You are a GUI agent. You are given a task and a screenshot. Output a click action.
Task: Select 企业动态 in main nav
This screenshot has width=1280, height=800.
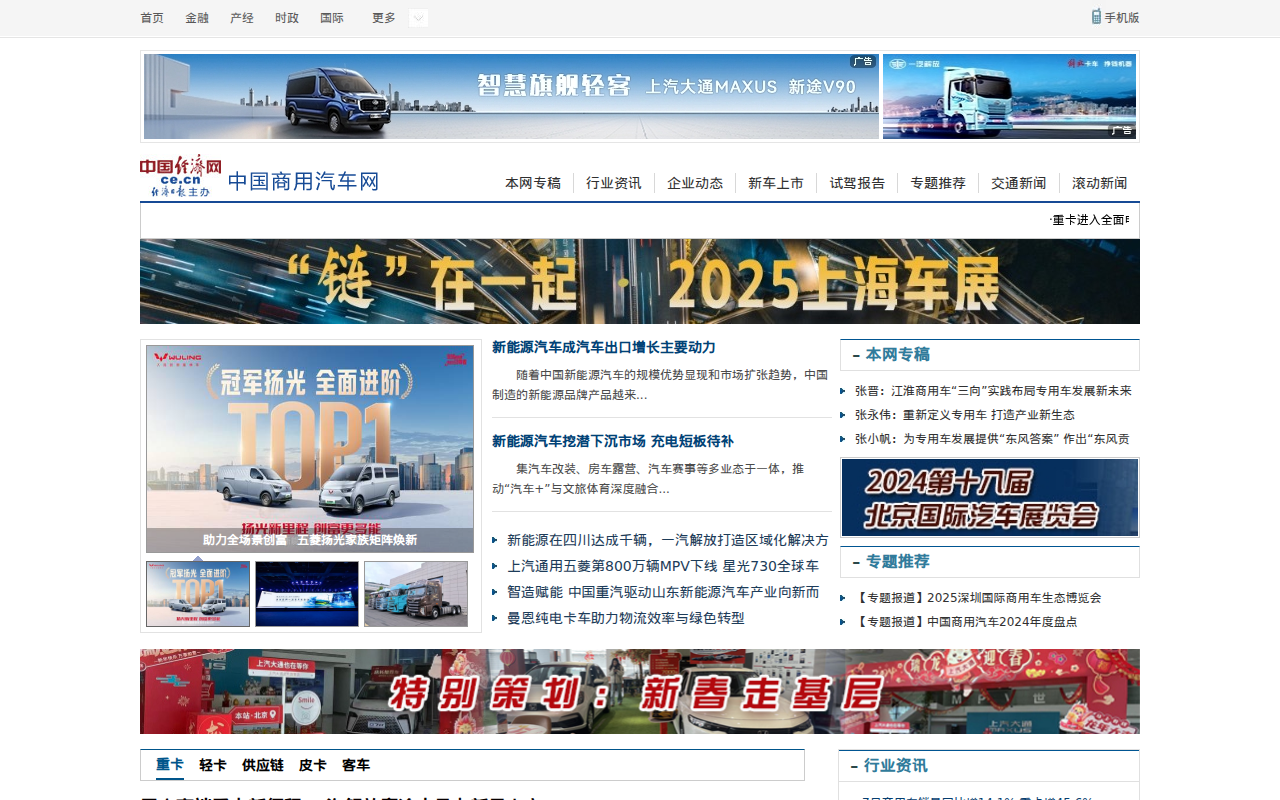(x=695, y=183)
